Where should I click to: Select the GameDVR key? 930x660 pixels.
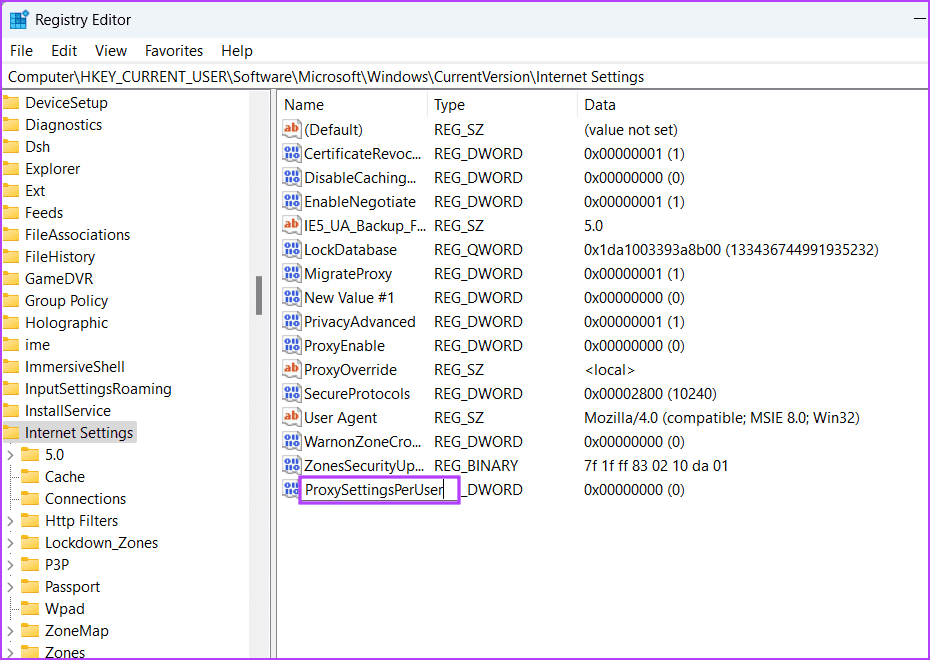[x=59, y=279]
